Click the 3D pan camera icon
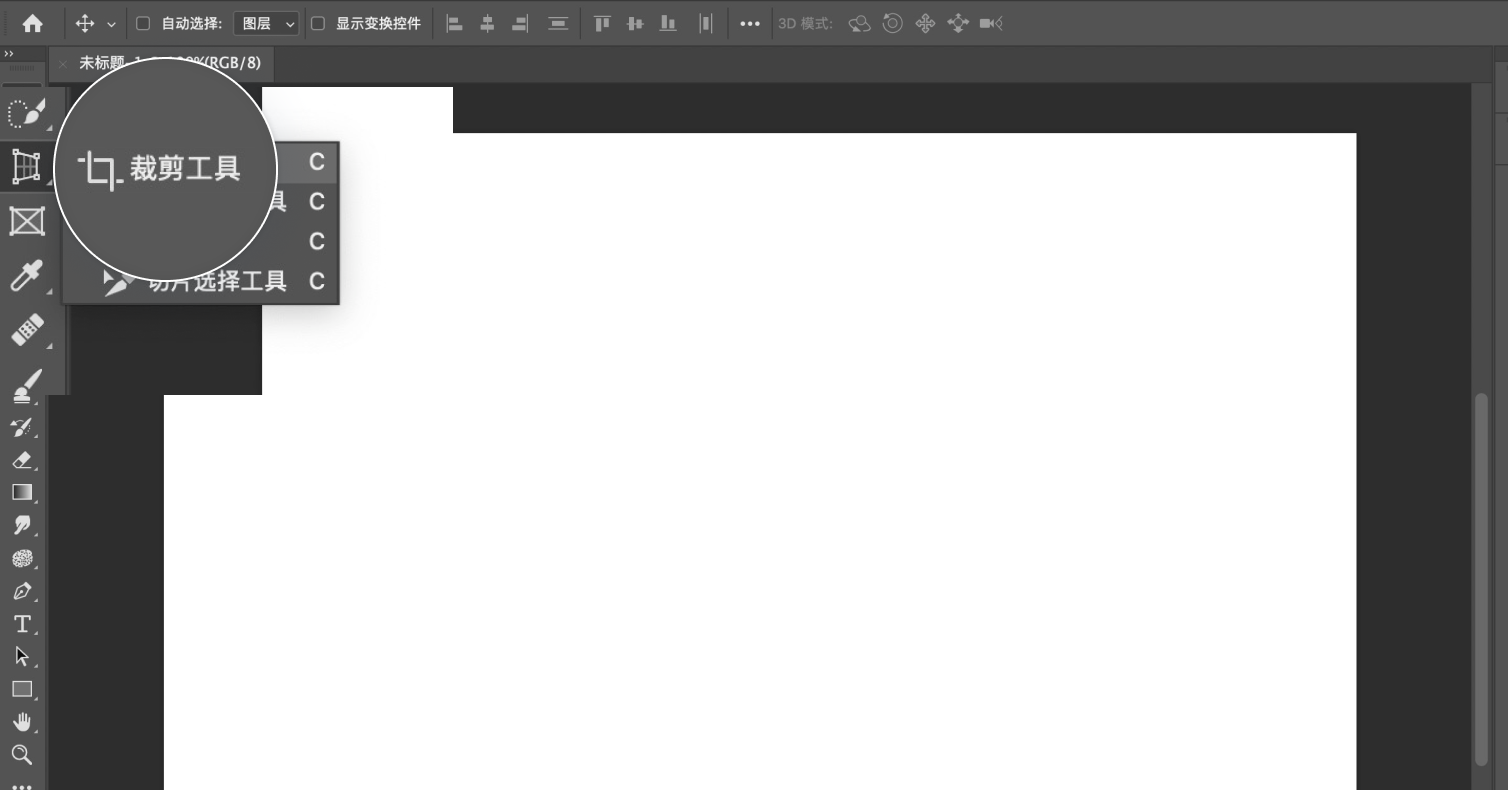1508x790 pixels. point(925,24)
